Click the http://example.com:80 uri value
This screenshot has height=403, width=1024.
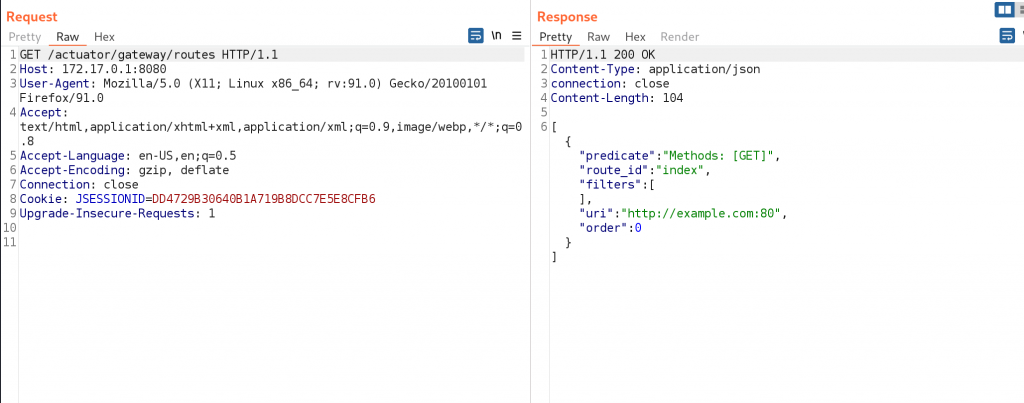click(x=708, y=213)
